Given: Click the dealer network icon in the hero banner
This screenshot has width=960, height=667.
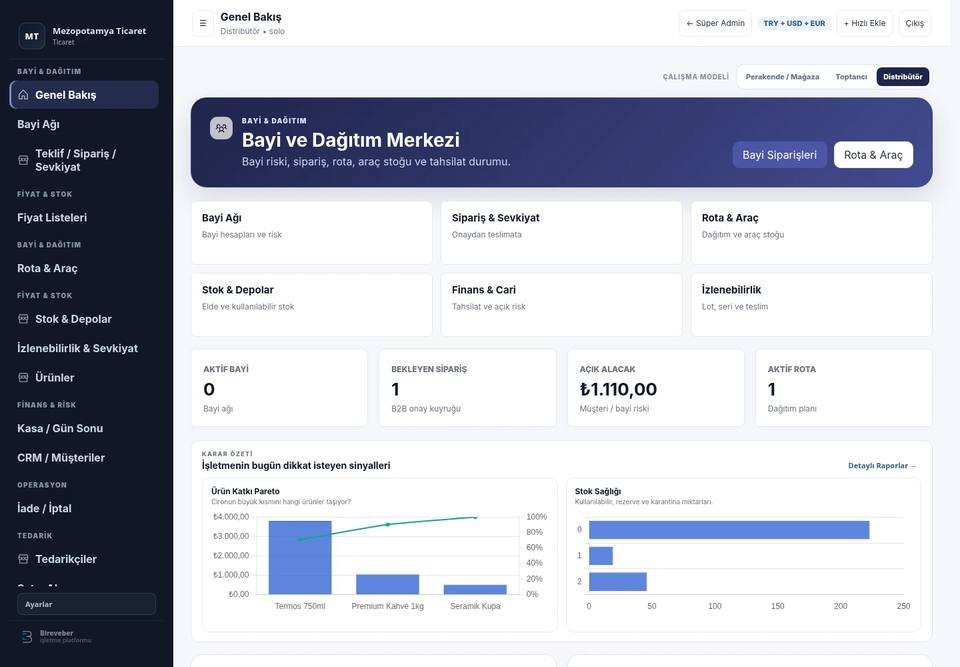Looking at the screenshot, I should pos(221,128).
